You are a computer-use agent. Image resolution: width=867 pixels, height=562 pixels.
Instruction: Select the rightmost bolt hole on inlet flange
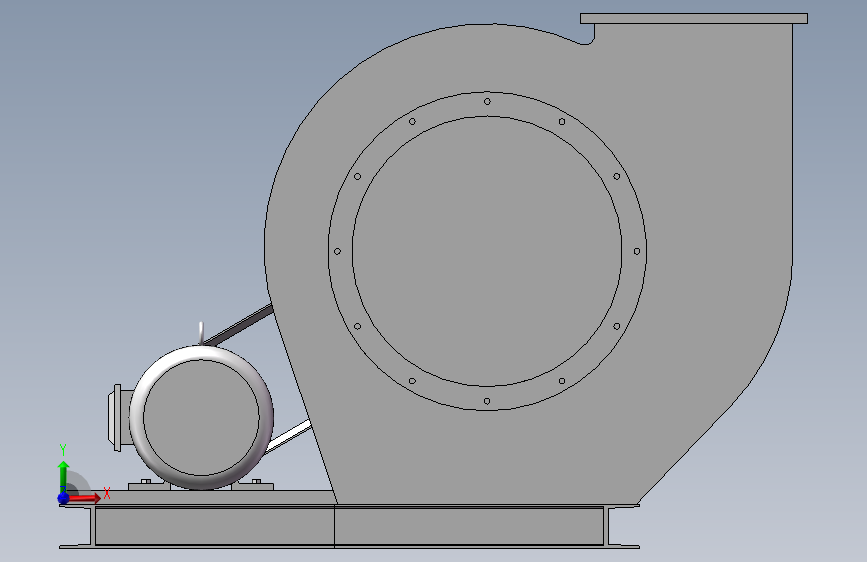pyautogui.click(x=637, y=251)
